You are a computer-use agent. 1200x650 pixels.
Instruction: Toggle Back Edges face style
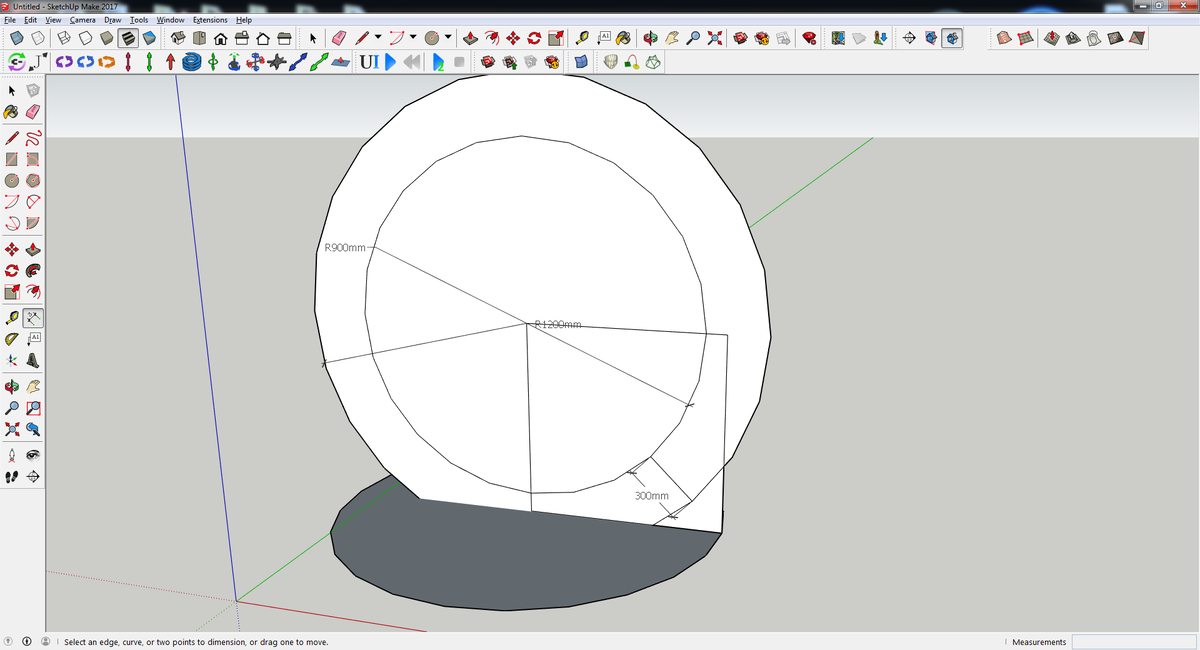pos(38,38)
